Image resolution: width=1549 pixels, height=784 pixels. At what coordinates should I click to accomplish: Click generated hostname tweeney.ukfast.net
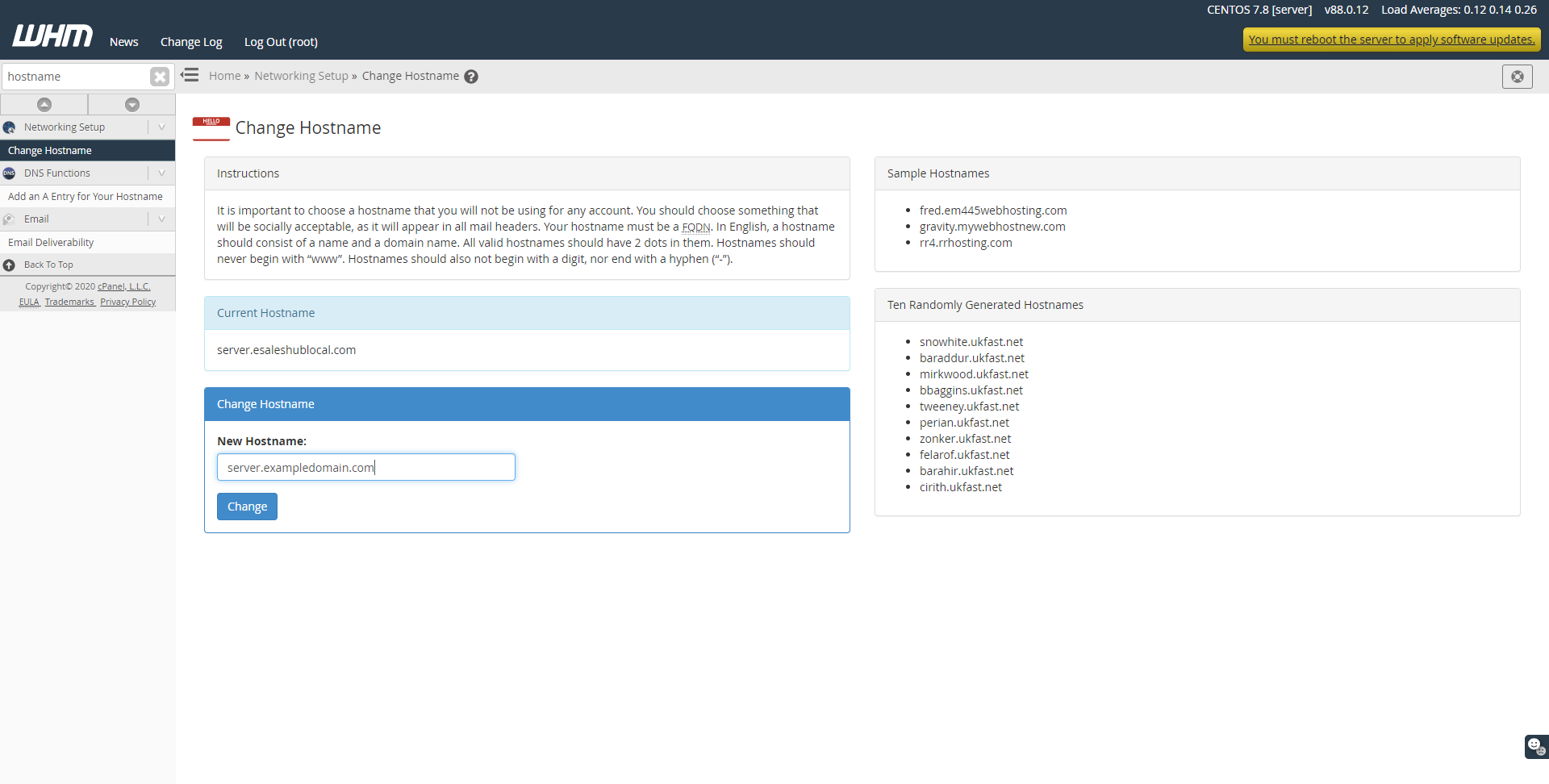point(969,407)
